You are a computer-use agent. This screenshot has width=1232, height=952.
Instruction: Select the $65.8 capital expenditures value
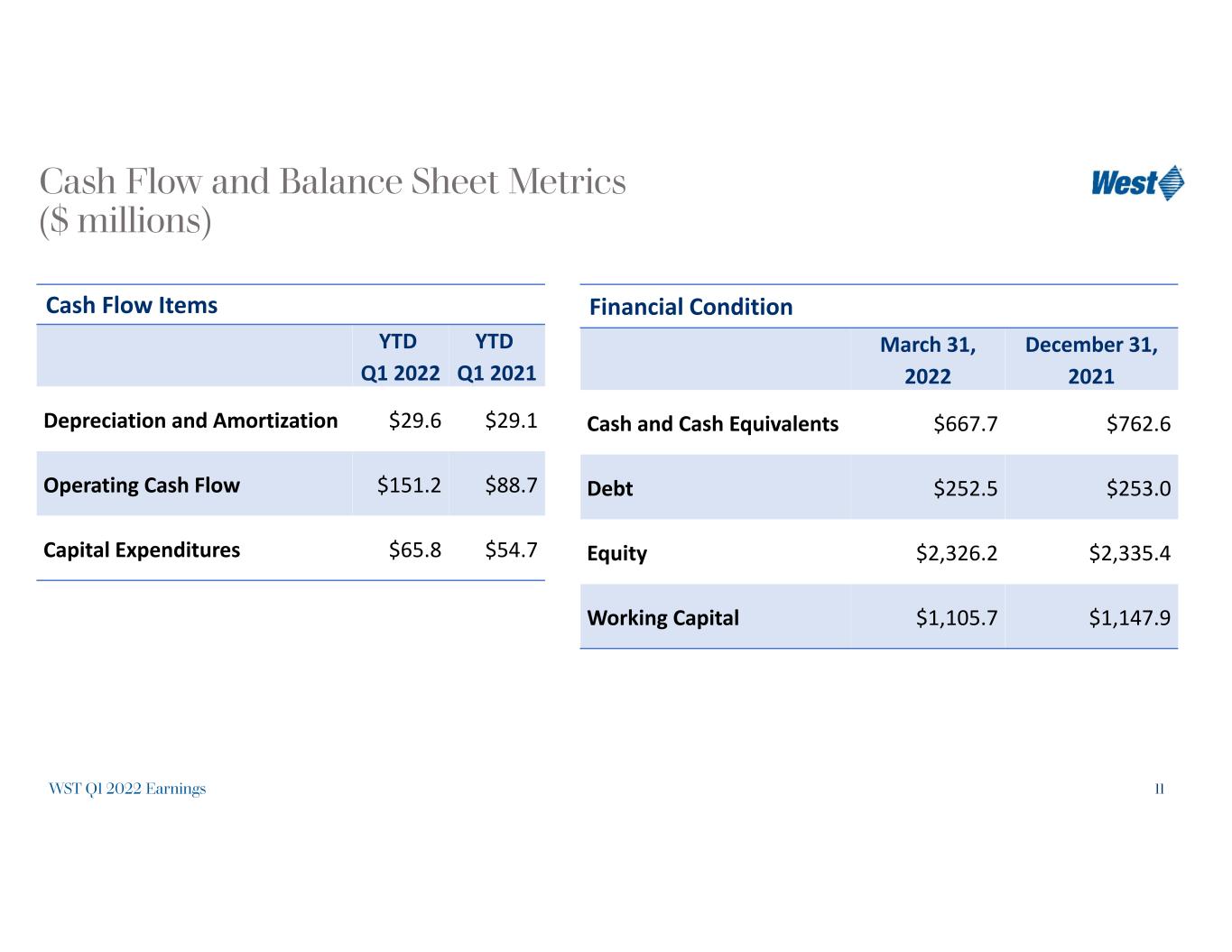coord(415,550)
